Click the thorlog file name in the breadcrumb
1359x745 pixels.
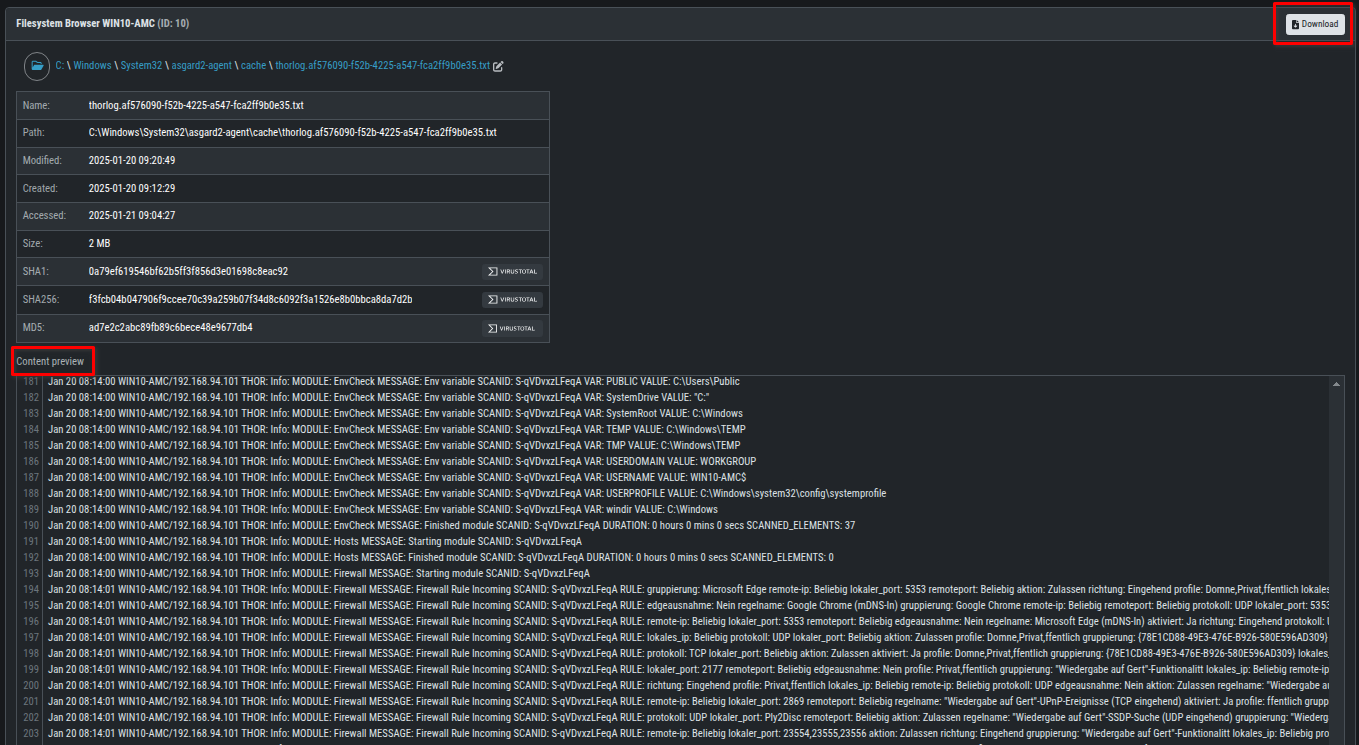382,66
